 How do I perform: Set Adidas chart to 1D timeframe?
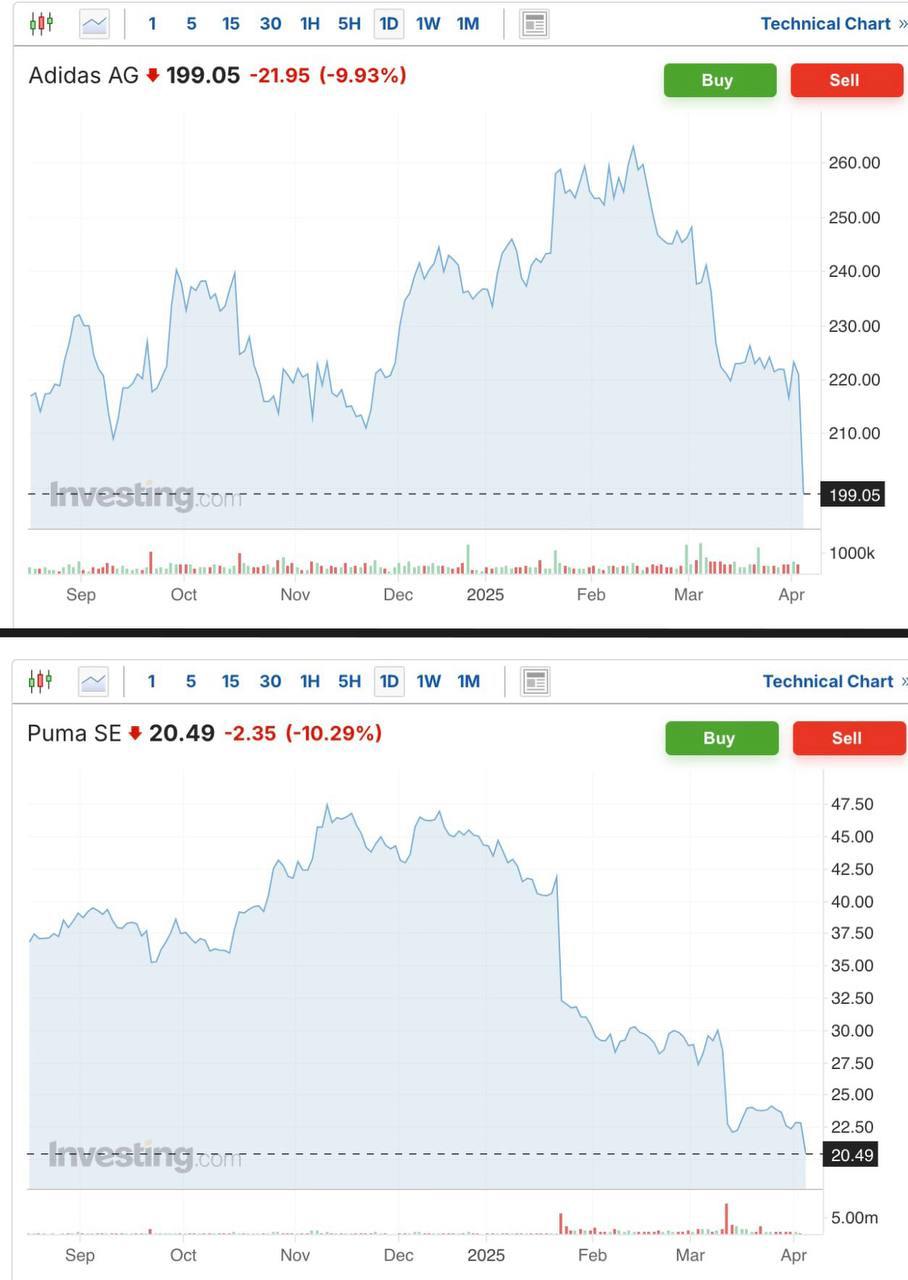(x=388, y=23)
